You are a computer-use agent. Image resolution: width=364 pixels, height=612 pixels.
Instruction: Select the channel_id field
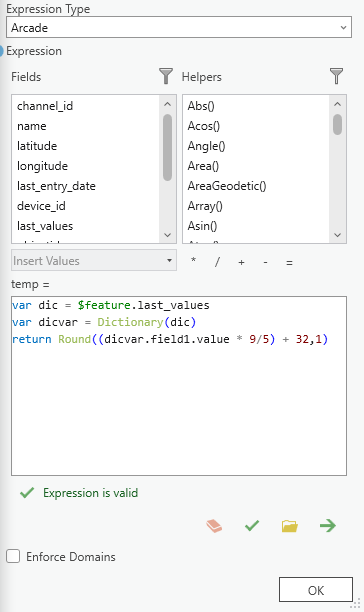click(45, 106)
